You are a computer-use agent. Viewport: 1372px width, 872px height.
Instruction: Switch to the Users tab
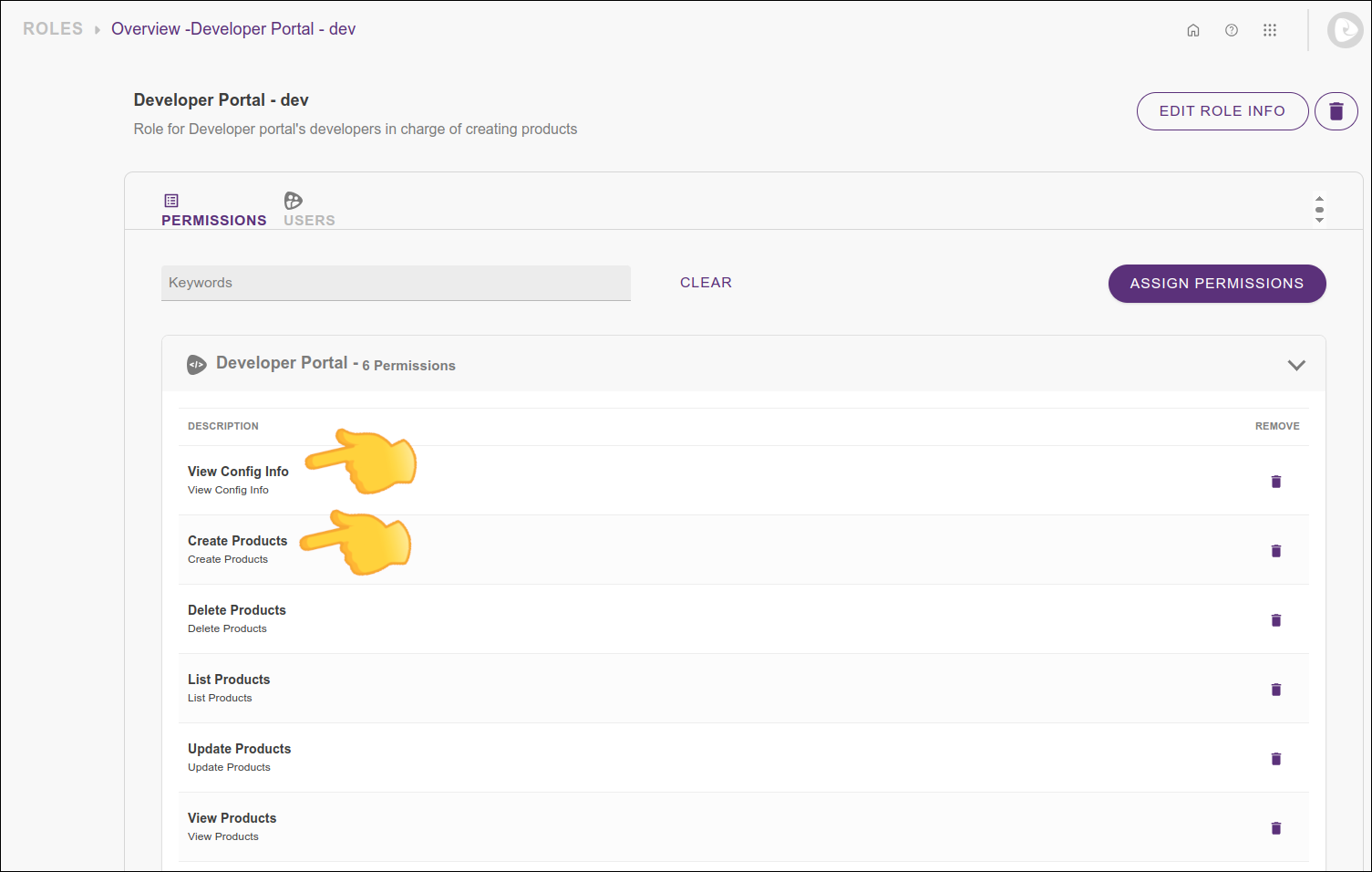pos(309,210)
